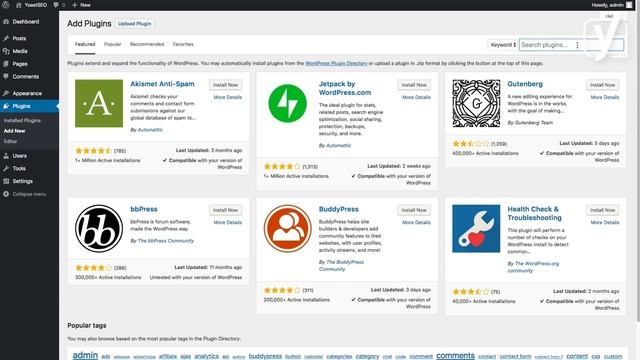The image size is (640, 360).
Task: Install the bbPress plugin
Action: (x=225, y=210)
